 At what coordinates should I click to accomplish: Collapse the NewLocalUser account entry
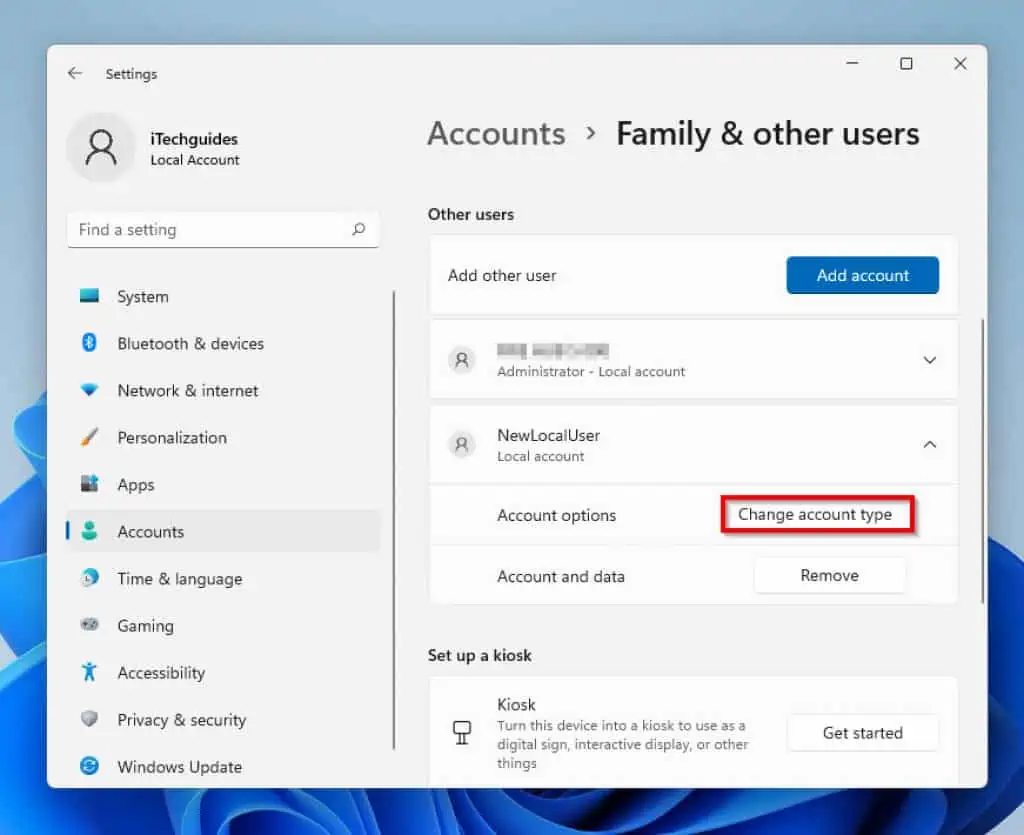(929, 445)
